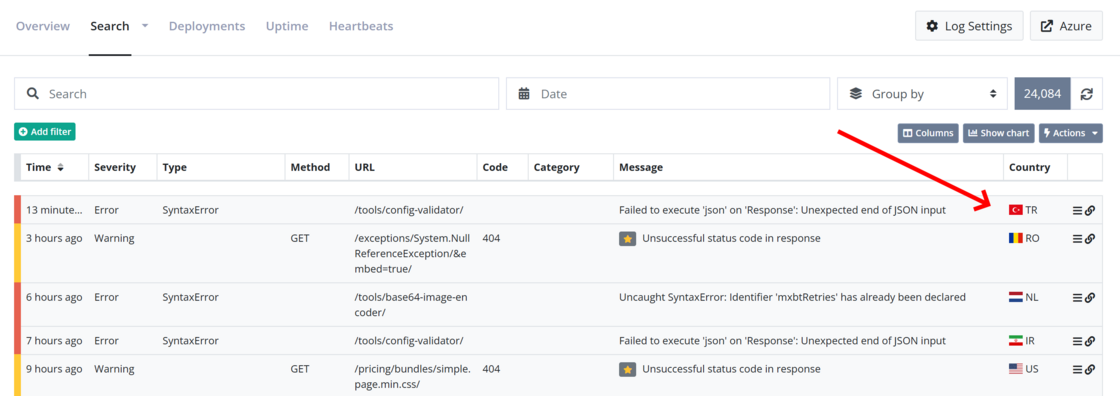The image size is (1120, 396).
Task: Click into the Search input field
Action: coord(256,94)
